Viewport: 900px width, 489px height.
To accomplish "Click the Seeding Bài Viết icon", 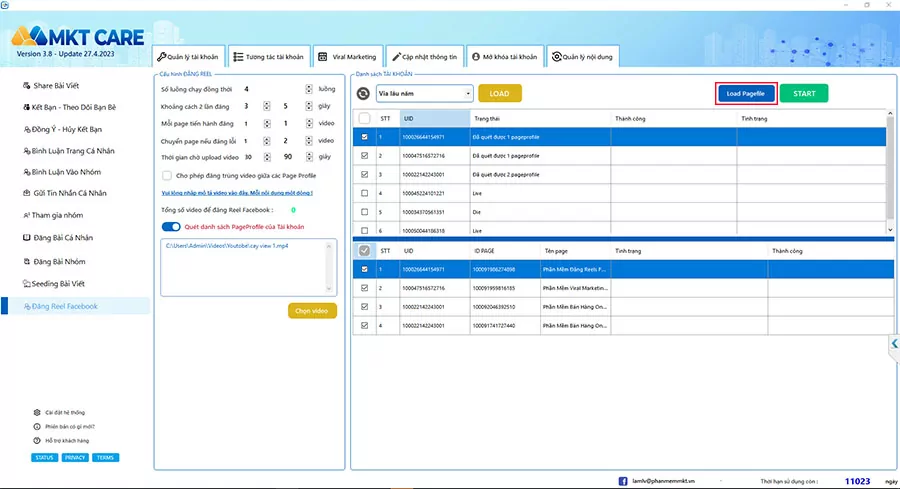I will [x=26, y=284].
